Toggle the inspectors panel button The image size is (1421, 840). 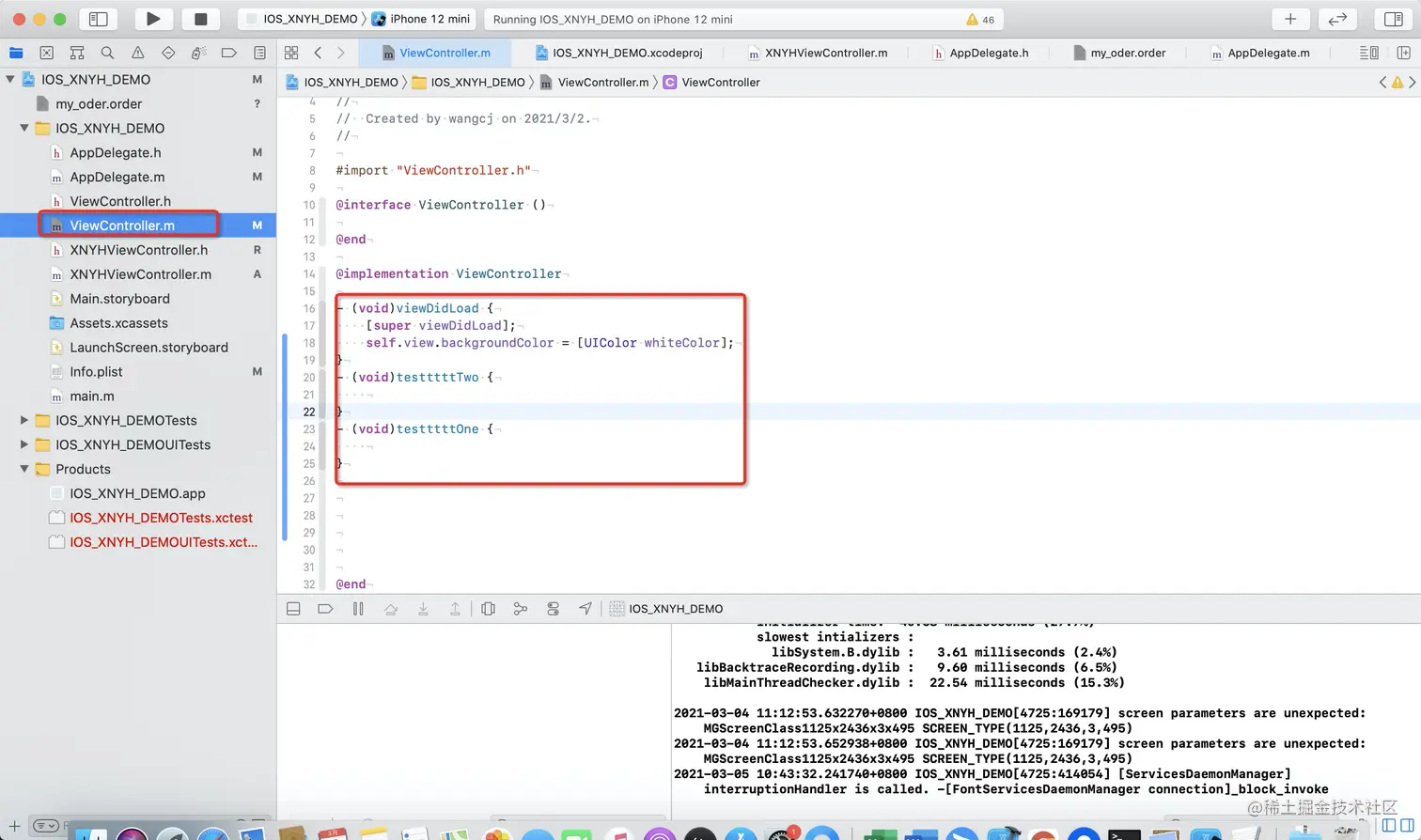[x=1394, y=19]
